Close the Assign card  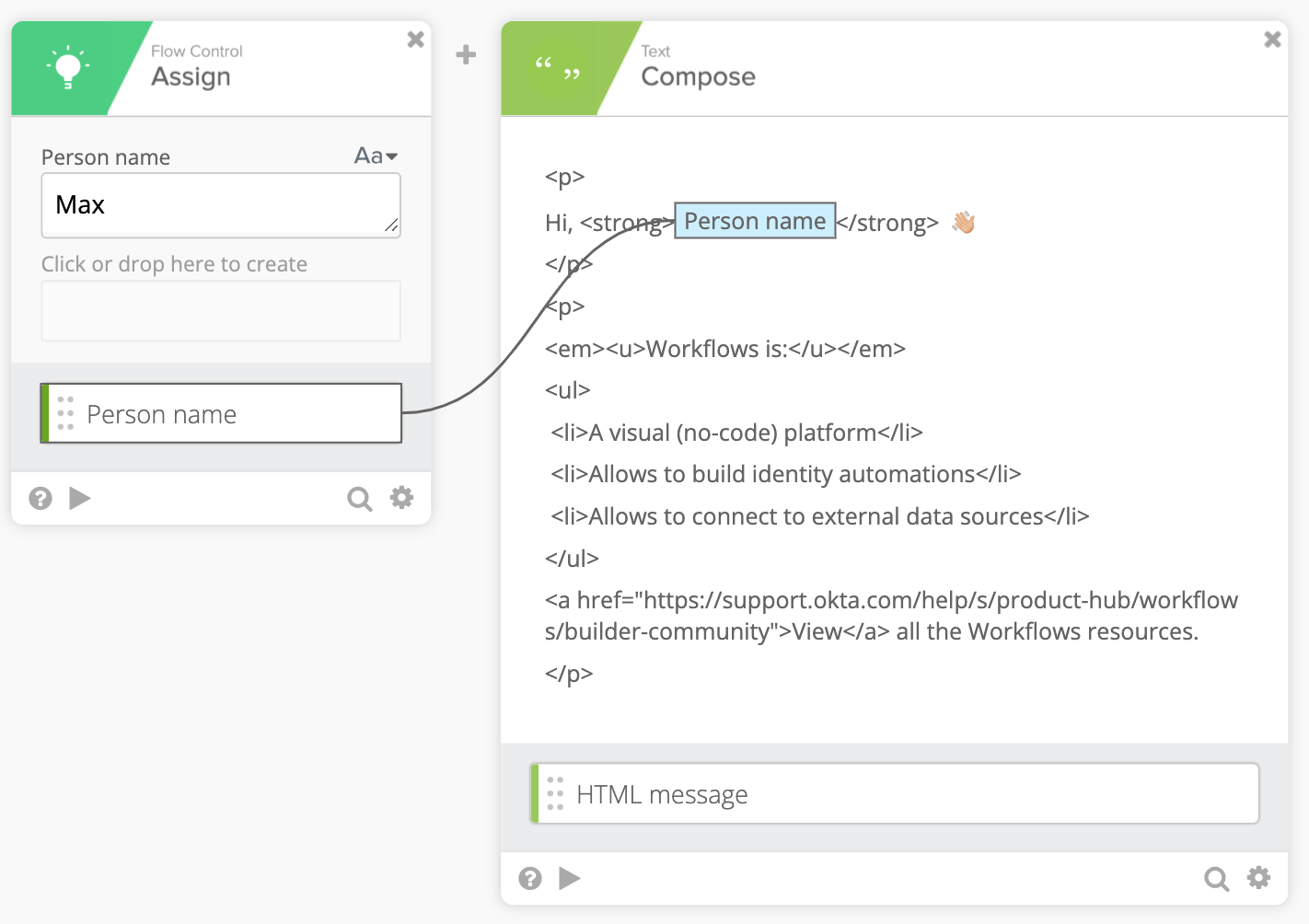point(415,39)
